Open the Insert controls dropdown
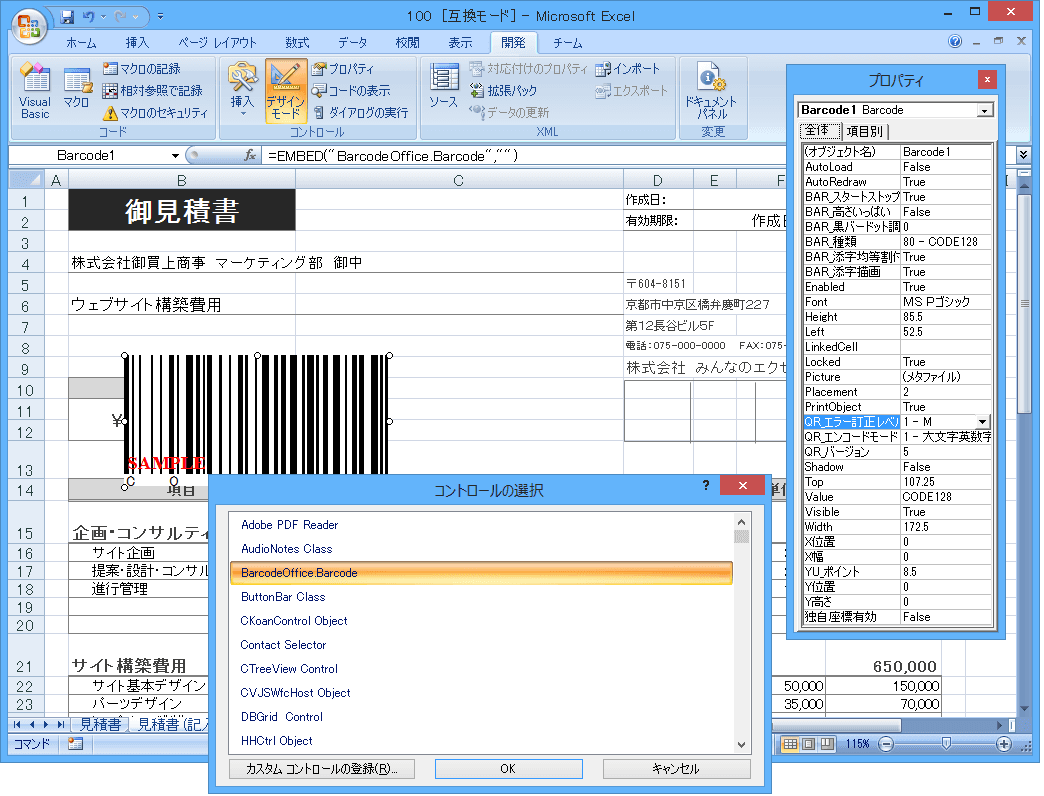Screen dimensions: 1044x796 point(242,91)
